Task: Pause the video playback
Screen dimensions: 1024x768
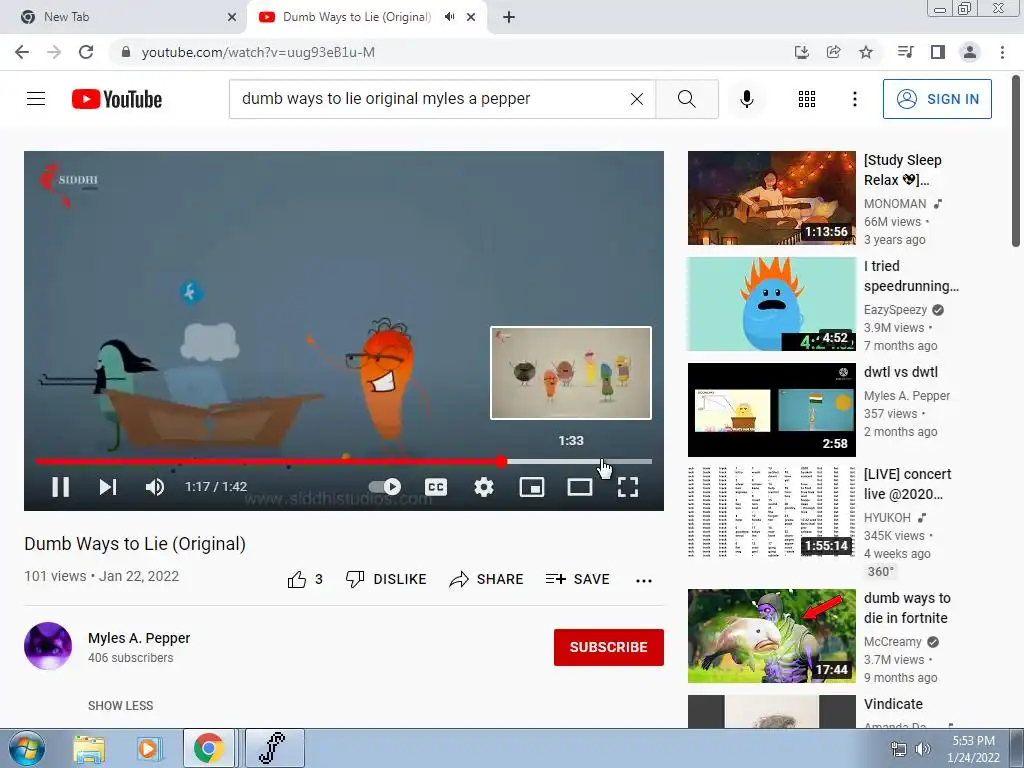Action: point(61,487)
